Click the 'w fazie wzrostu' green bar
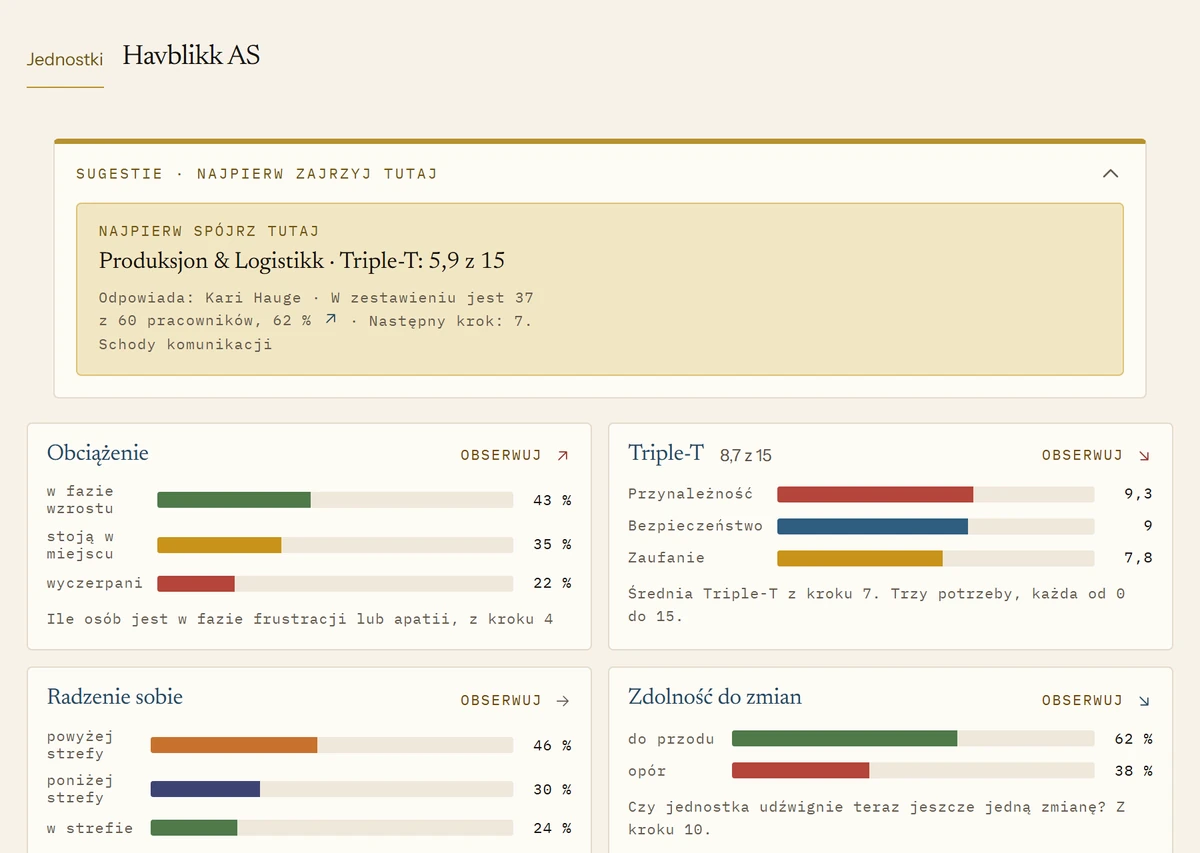This screenshot has height=853, width=1200. (234, 500)
